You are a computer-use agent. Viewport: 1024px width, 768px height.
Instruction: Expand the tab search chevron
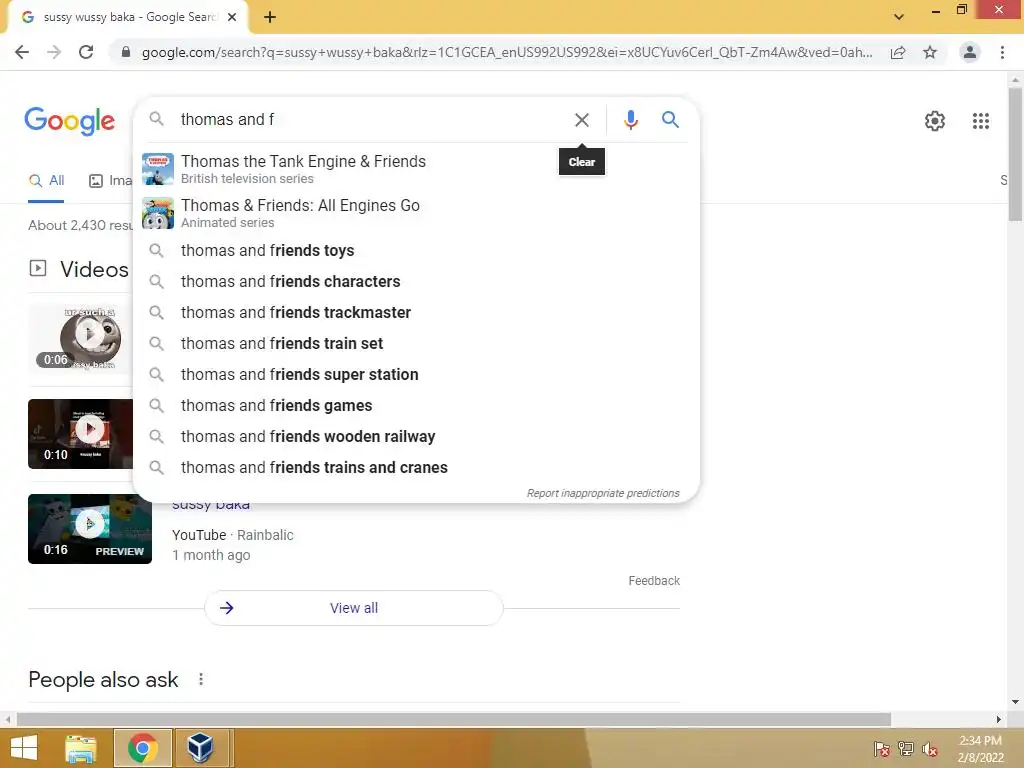point(899,17)
